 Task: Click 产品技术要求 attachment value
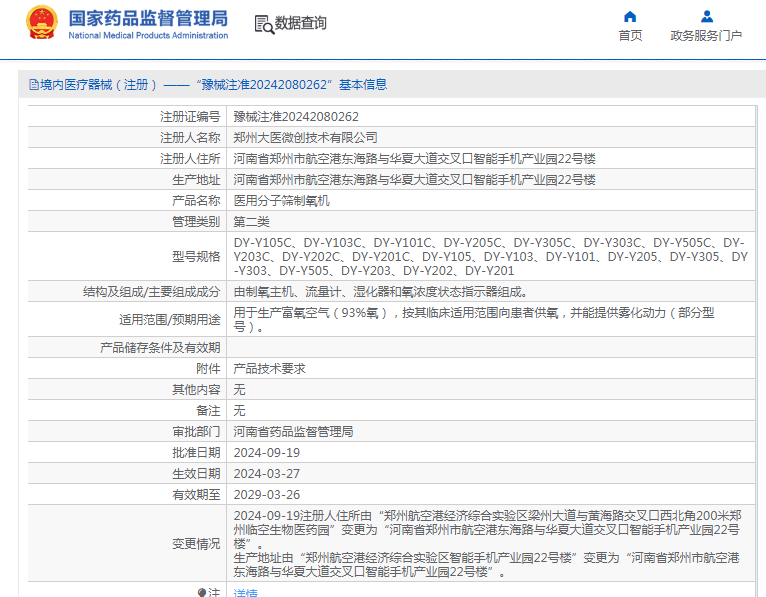click(x=269, y=369)
